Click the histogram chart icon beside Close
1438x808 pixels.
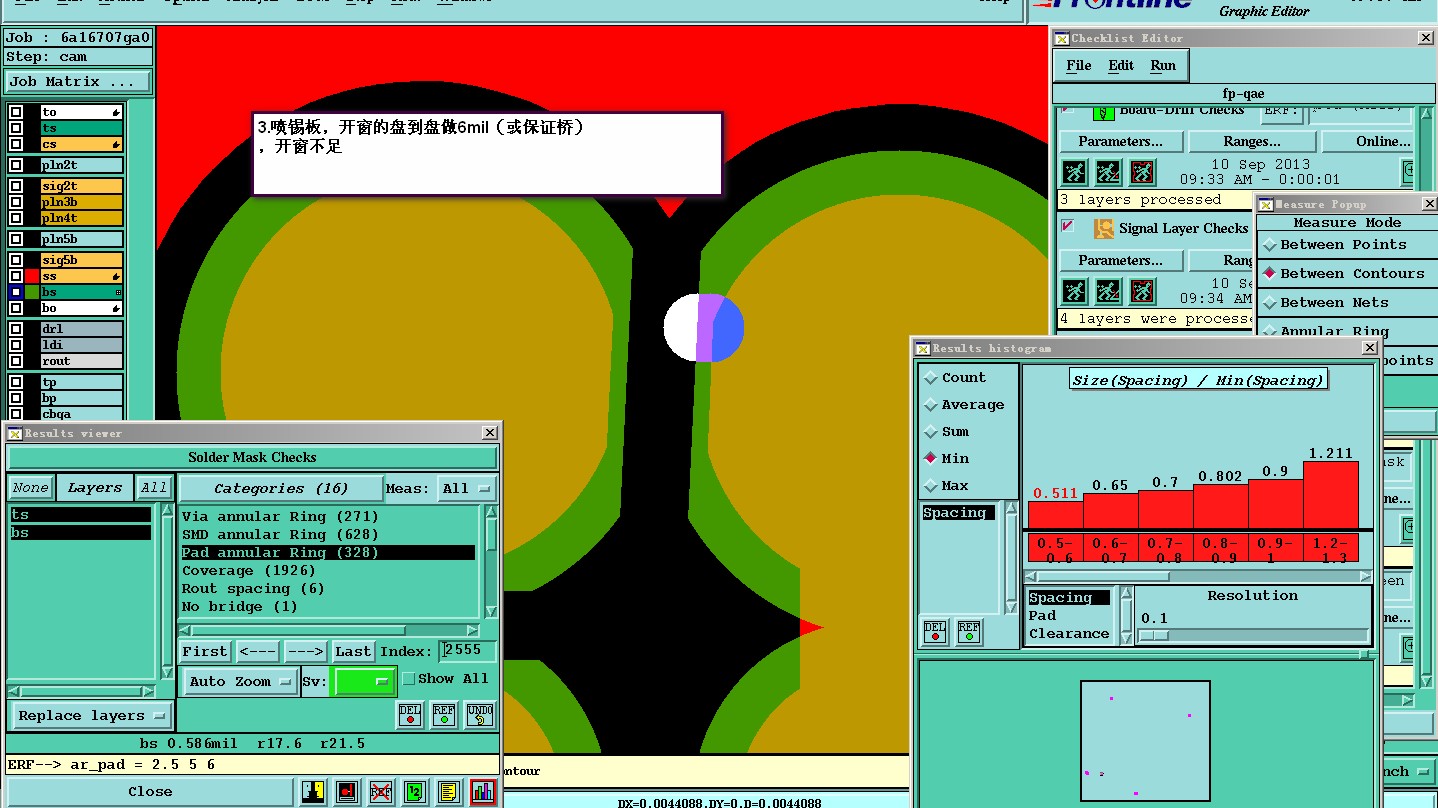[x=483, y=792]
